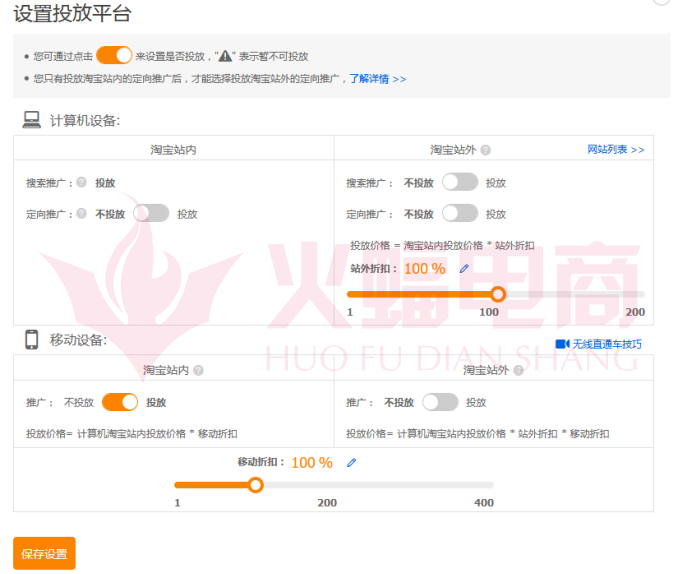Turn off mobile 淘宝站内 推广 toggle
Viewport: 679px width, 574px height.
click(x=120, y=402)
